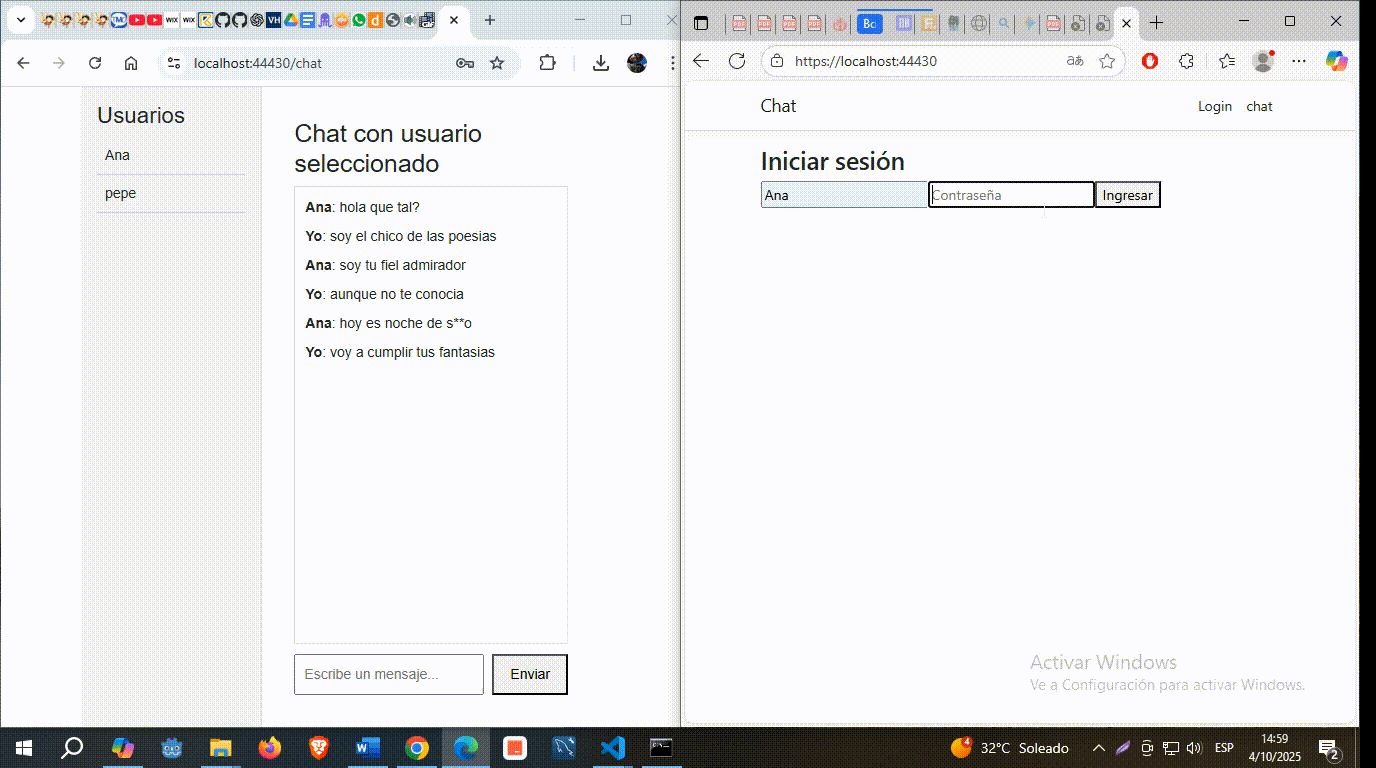Select pepe from the Usuarios list
Viewport: 1376px width, 768px height.
coord(120,193)
